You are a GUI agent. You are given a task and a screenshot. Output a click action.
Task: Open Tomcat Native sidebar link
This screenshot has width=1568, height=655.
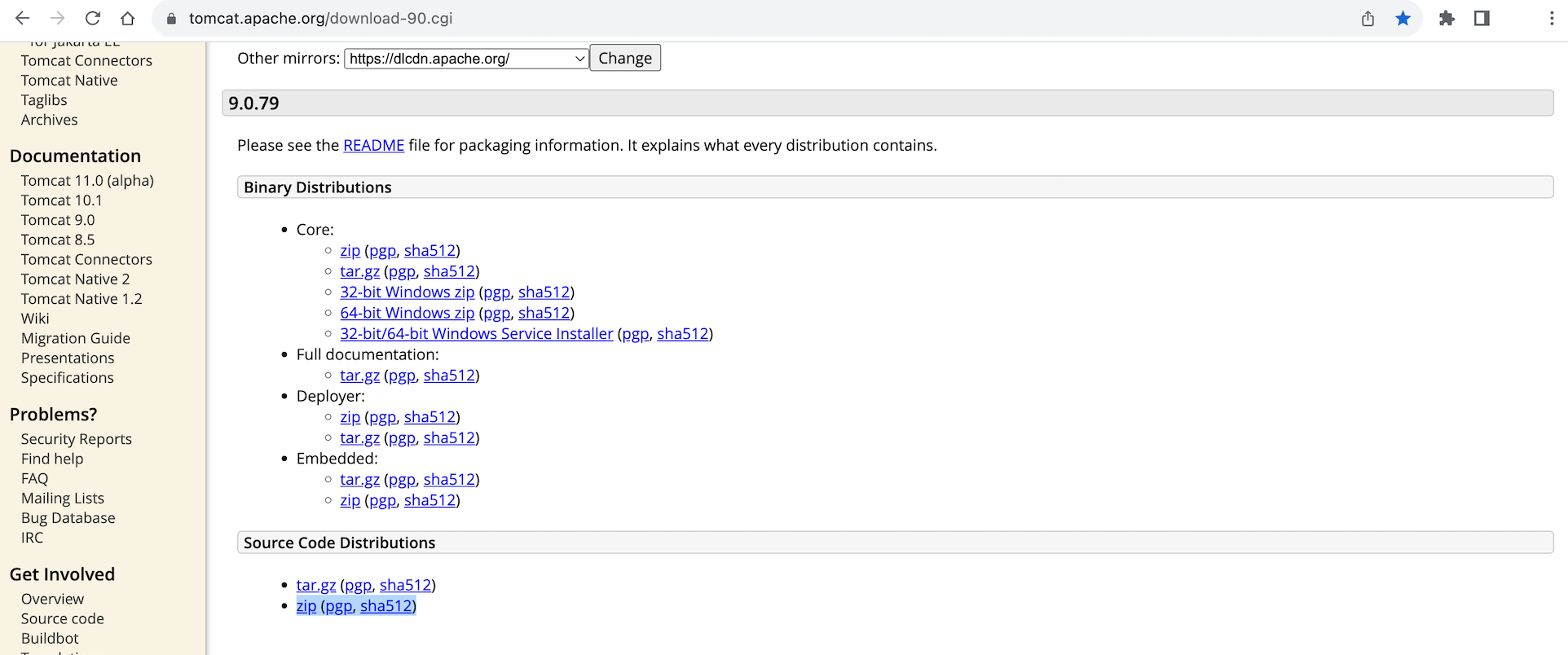(x=69, y=81)
